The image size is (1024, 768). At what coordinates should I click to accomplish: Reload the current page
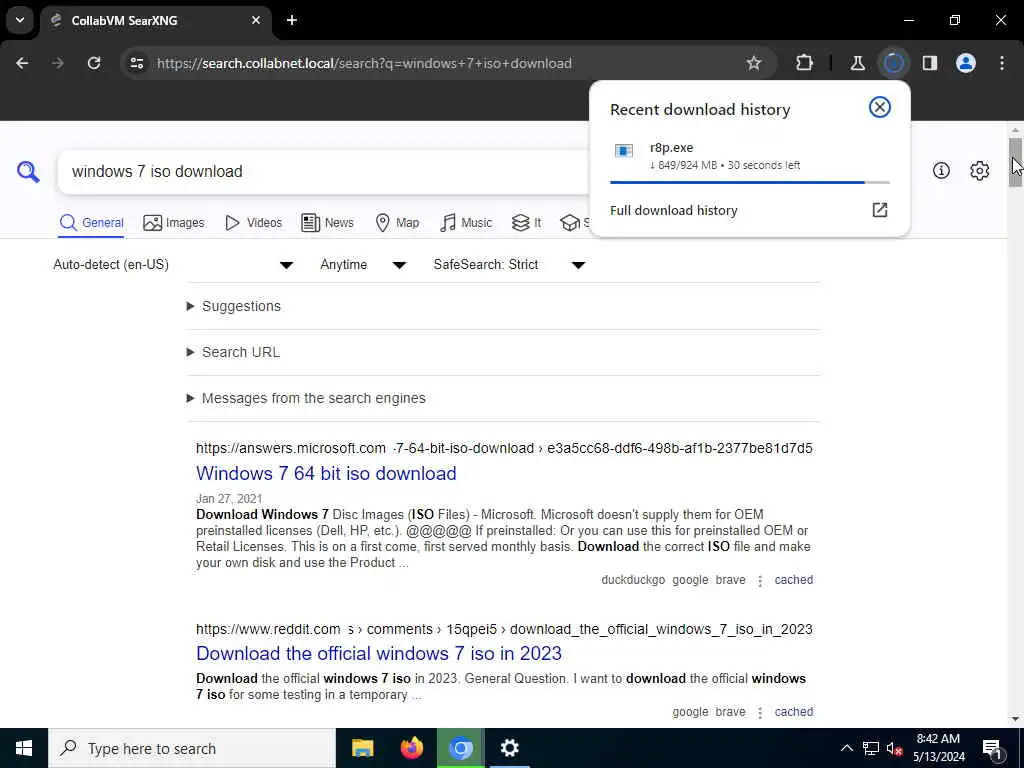pyautogui.click(x=94, y=63)
